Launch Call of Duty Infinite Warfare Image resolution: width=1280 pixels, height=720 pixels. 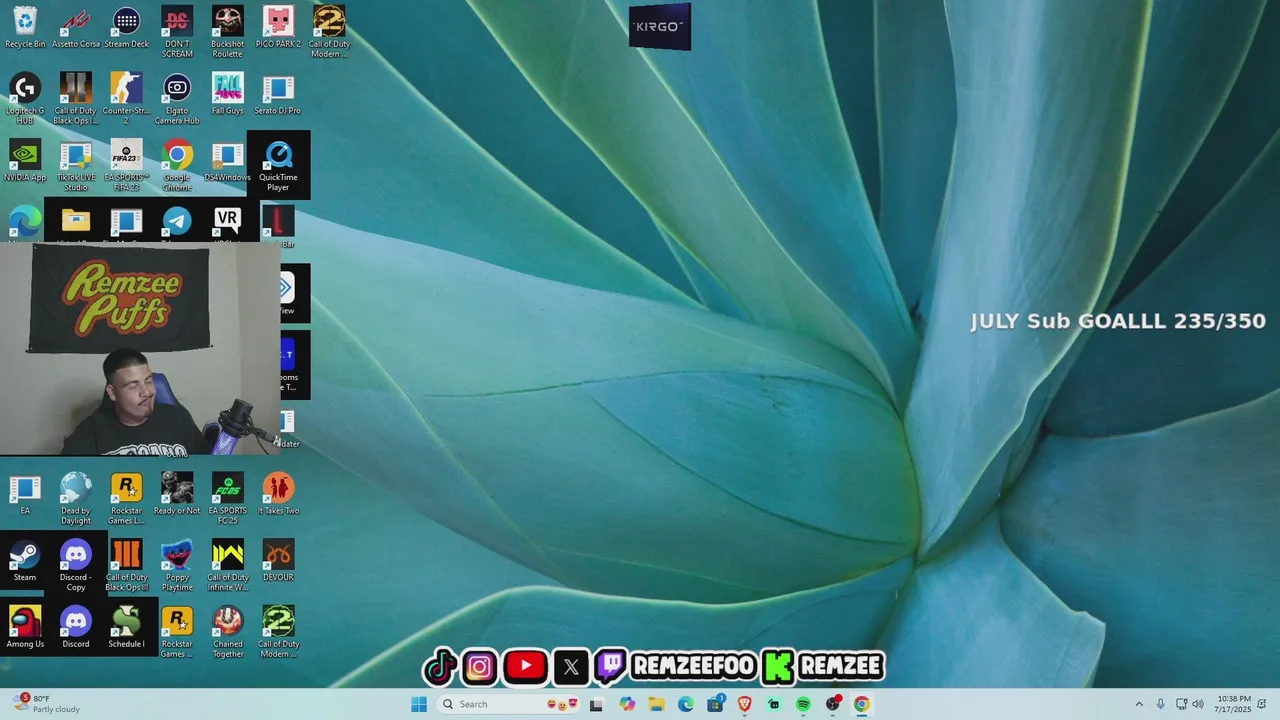point(227,565)
